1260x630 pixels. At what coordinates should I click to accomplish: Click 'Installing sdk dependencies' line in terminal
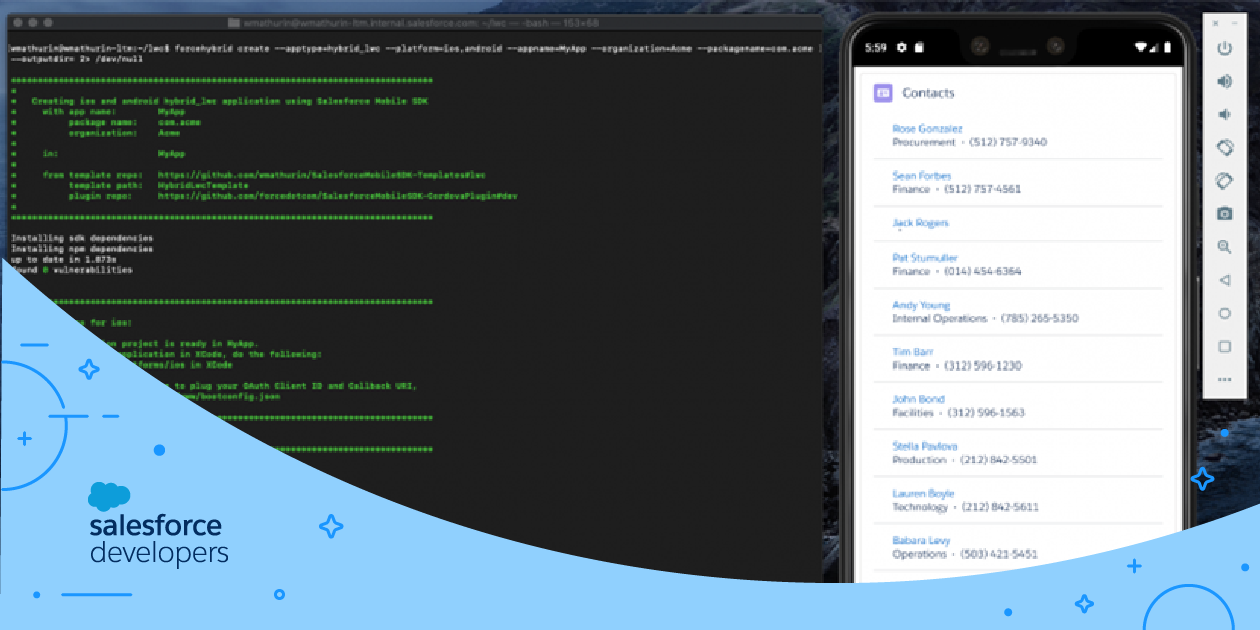[82, 238]
